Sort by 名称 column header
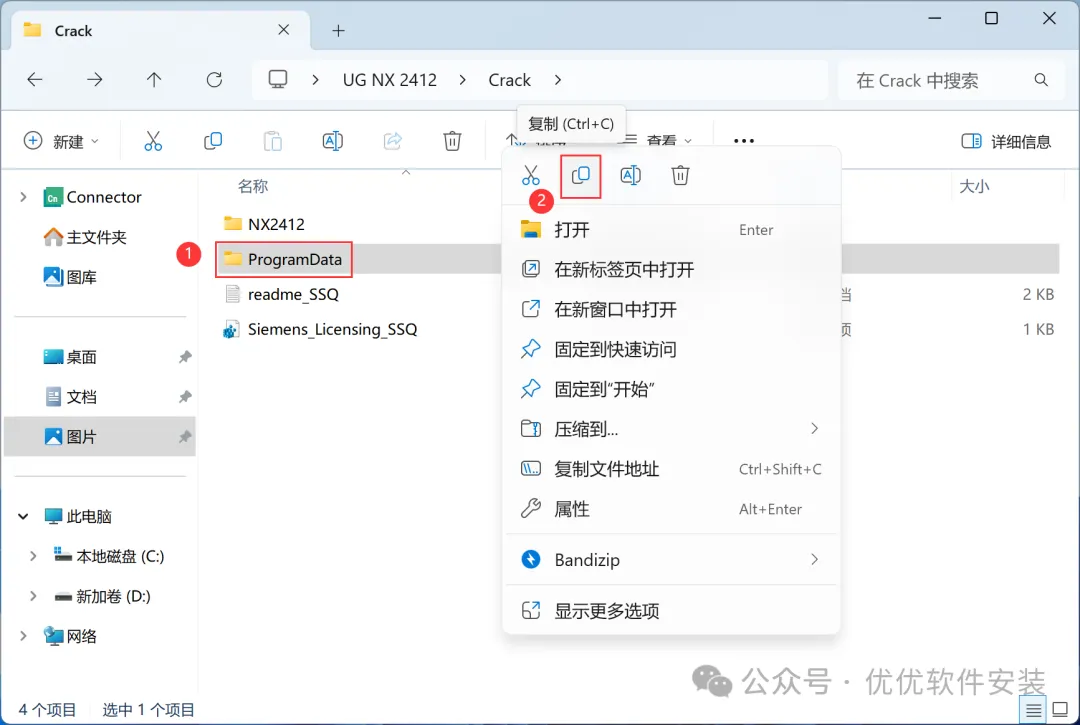The height and width of the screenshot is (725, 1080). pyautogui.click(x=253, y=187)
